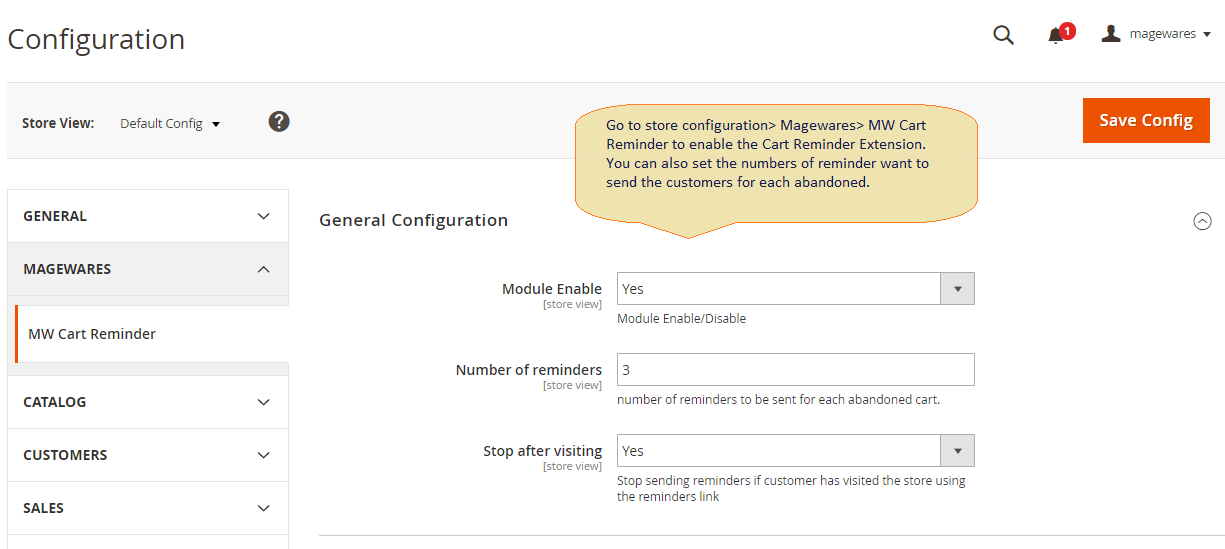Image resolution: width=1225 pixels, height=549 pixels.
Task: Click the Configuration page title
Action: [96, 39]
